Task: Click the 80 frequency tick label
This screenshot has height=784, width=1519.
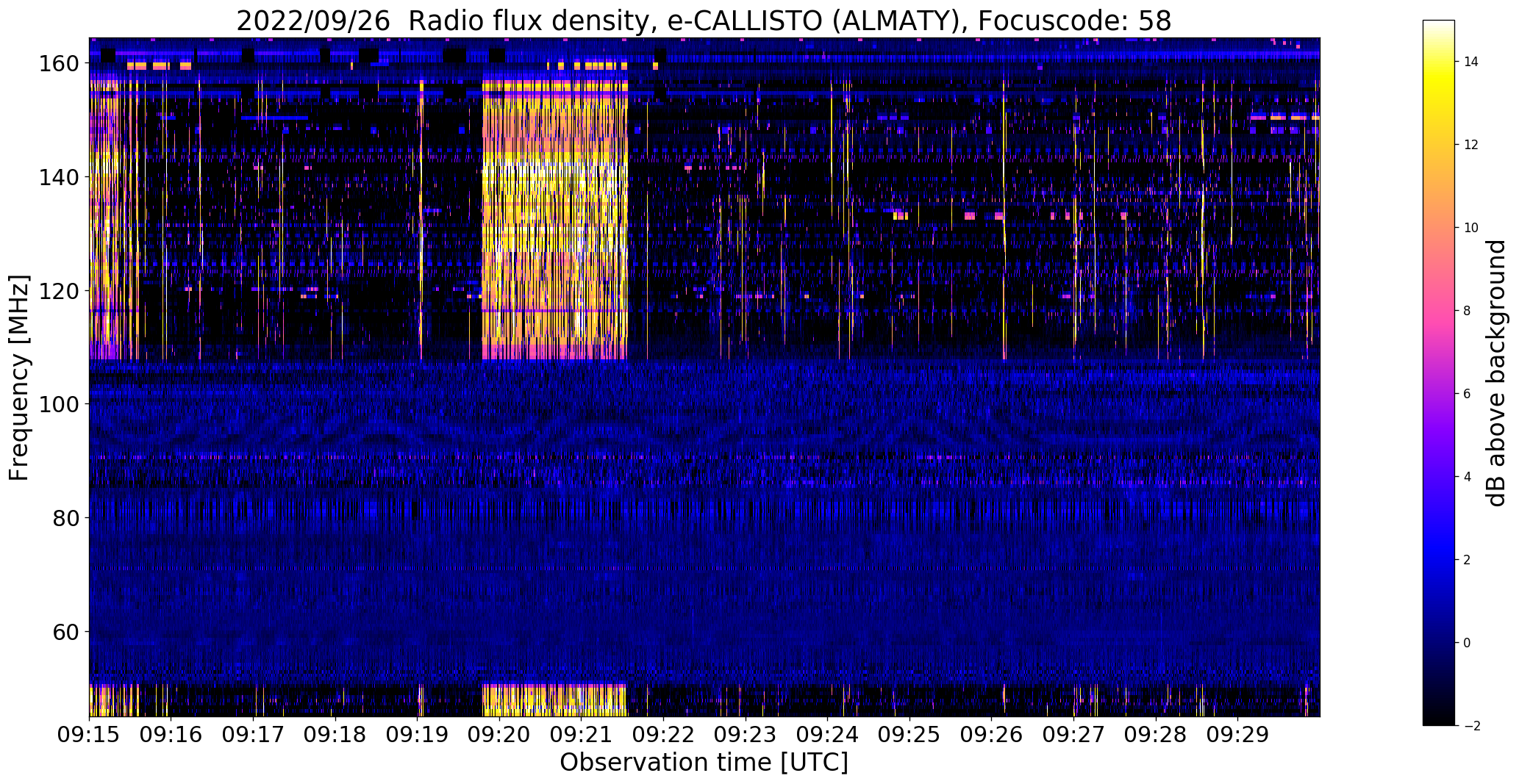Action: 67,518
